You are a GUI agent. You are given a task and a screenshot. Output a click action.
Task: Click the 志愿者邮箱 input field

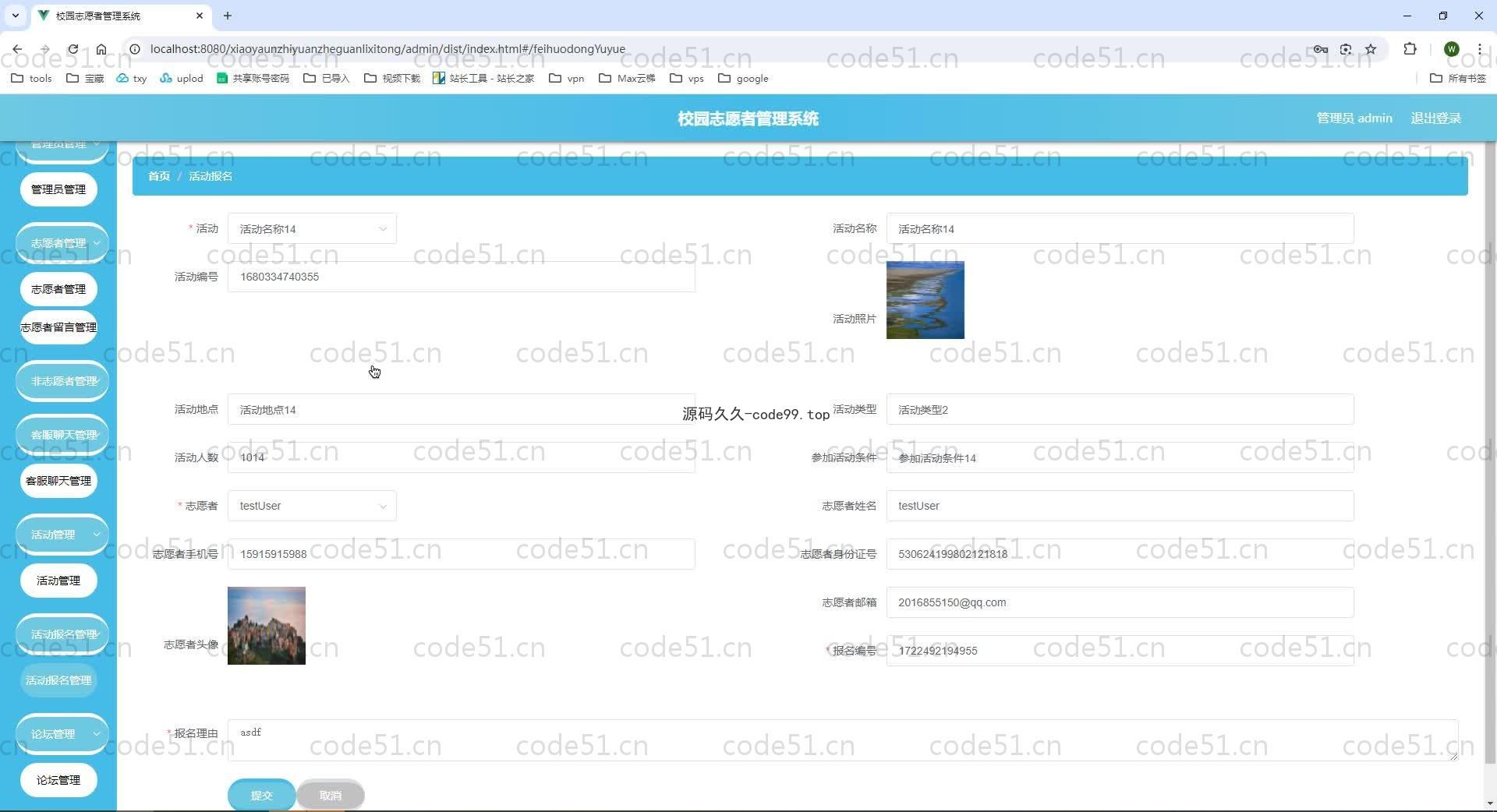tap(1120, 602)
